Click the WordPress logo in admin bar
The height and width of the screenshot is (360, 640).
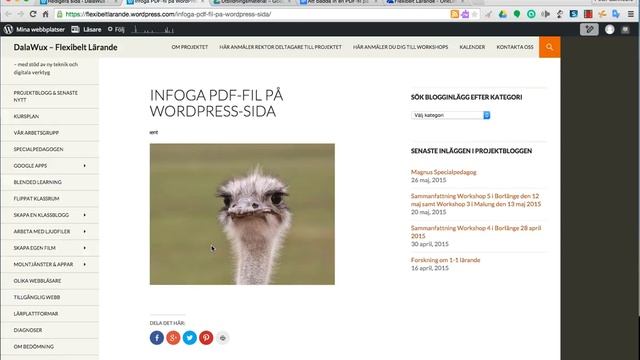point(8,29)
